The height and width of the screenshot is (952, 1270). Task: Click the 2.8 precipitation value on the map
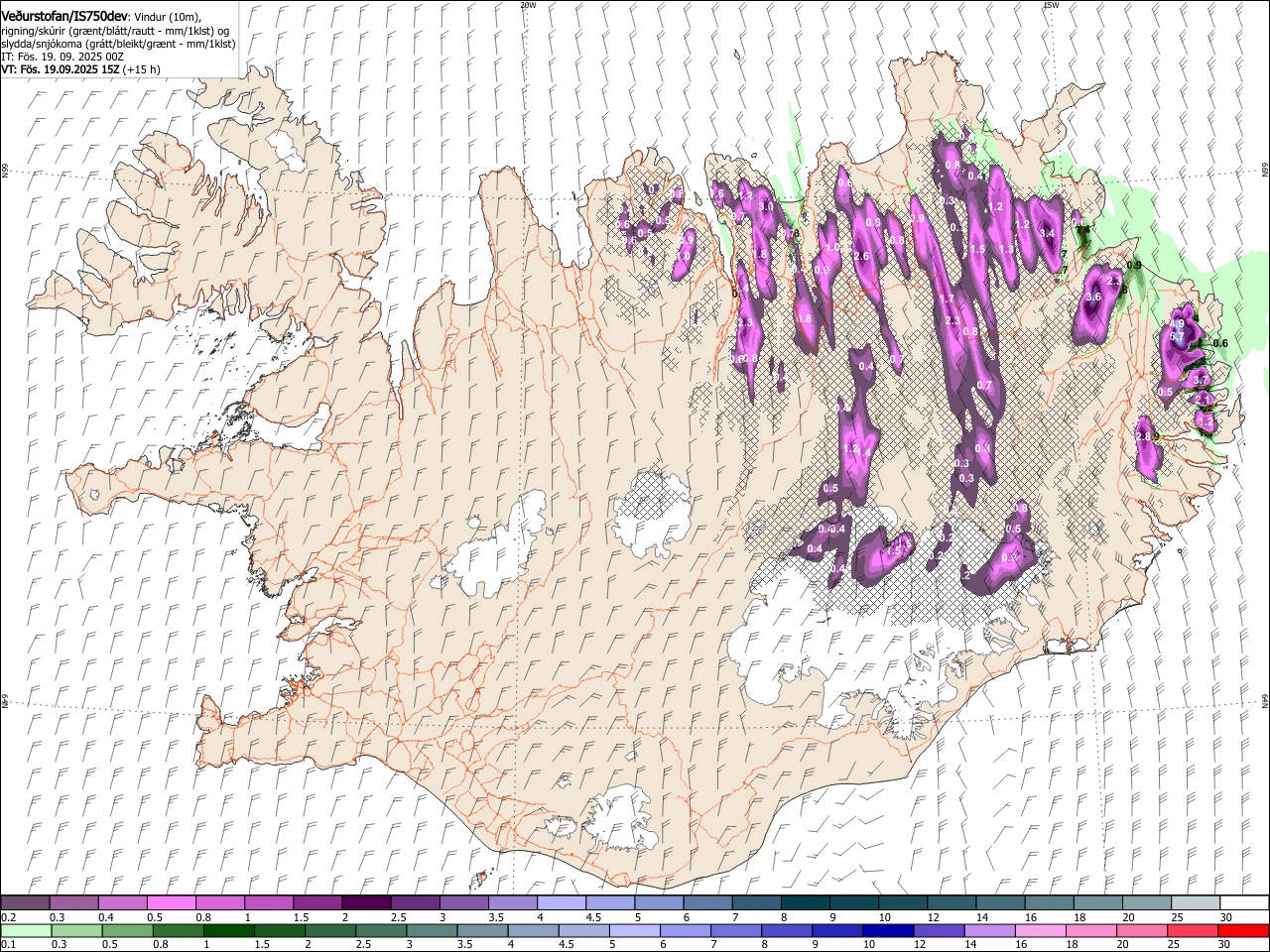point(1142,437)
